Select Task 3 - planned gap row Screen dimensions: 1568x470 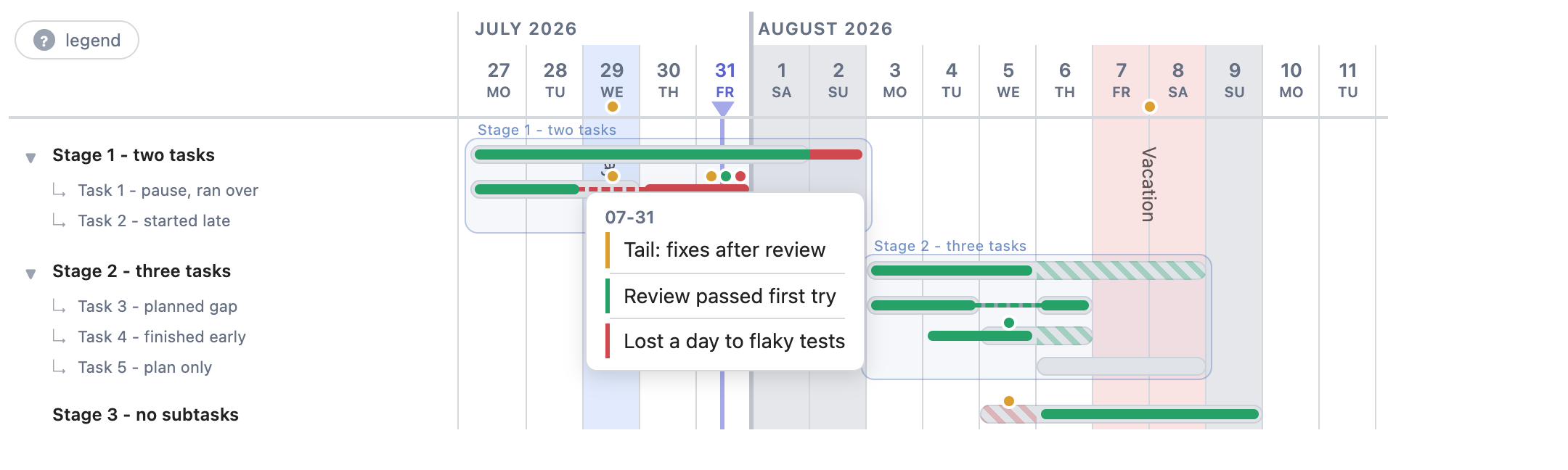click(158, 306)
